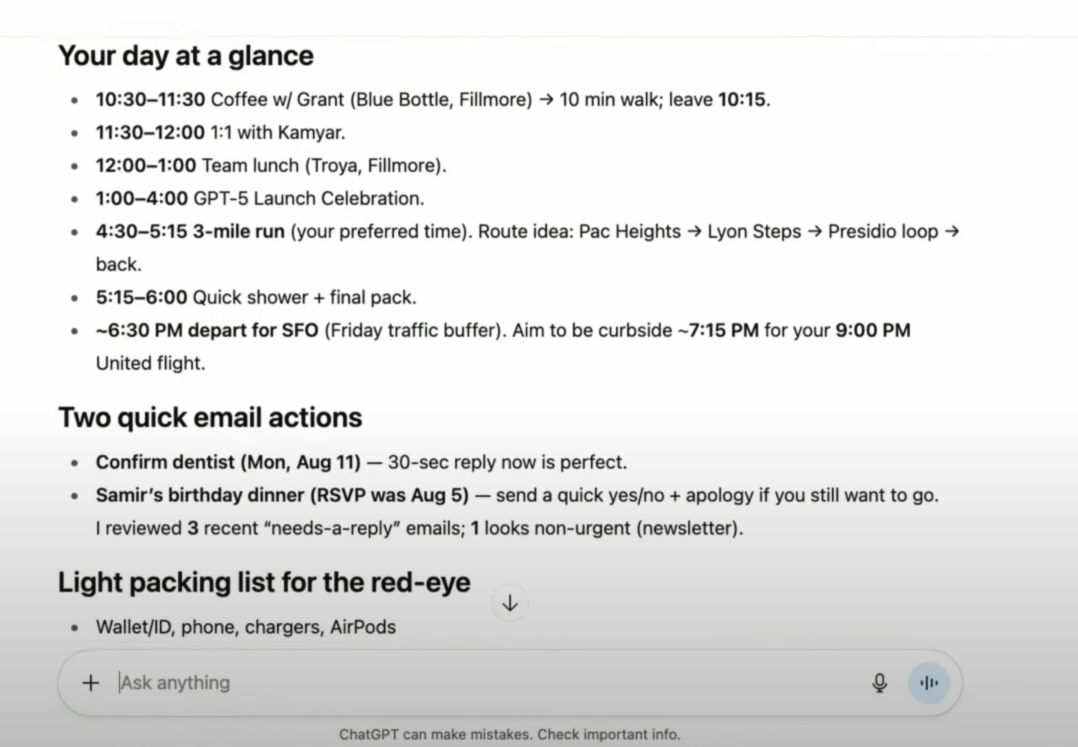Click the Confirm dentist (Mon, Aug 11) text
The width and height of the screenshot is (1078, 747).
tap(228, 462)
